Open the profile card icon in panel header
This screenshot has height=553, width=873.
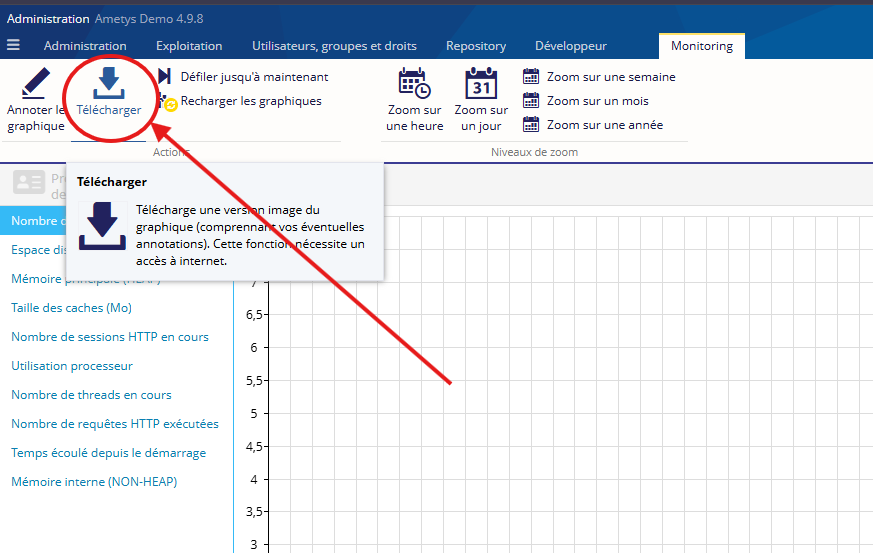click(29, 182)
